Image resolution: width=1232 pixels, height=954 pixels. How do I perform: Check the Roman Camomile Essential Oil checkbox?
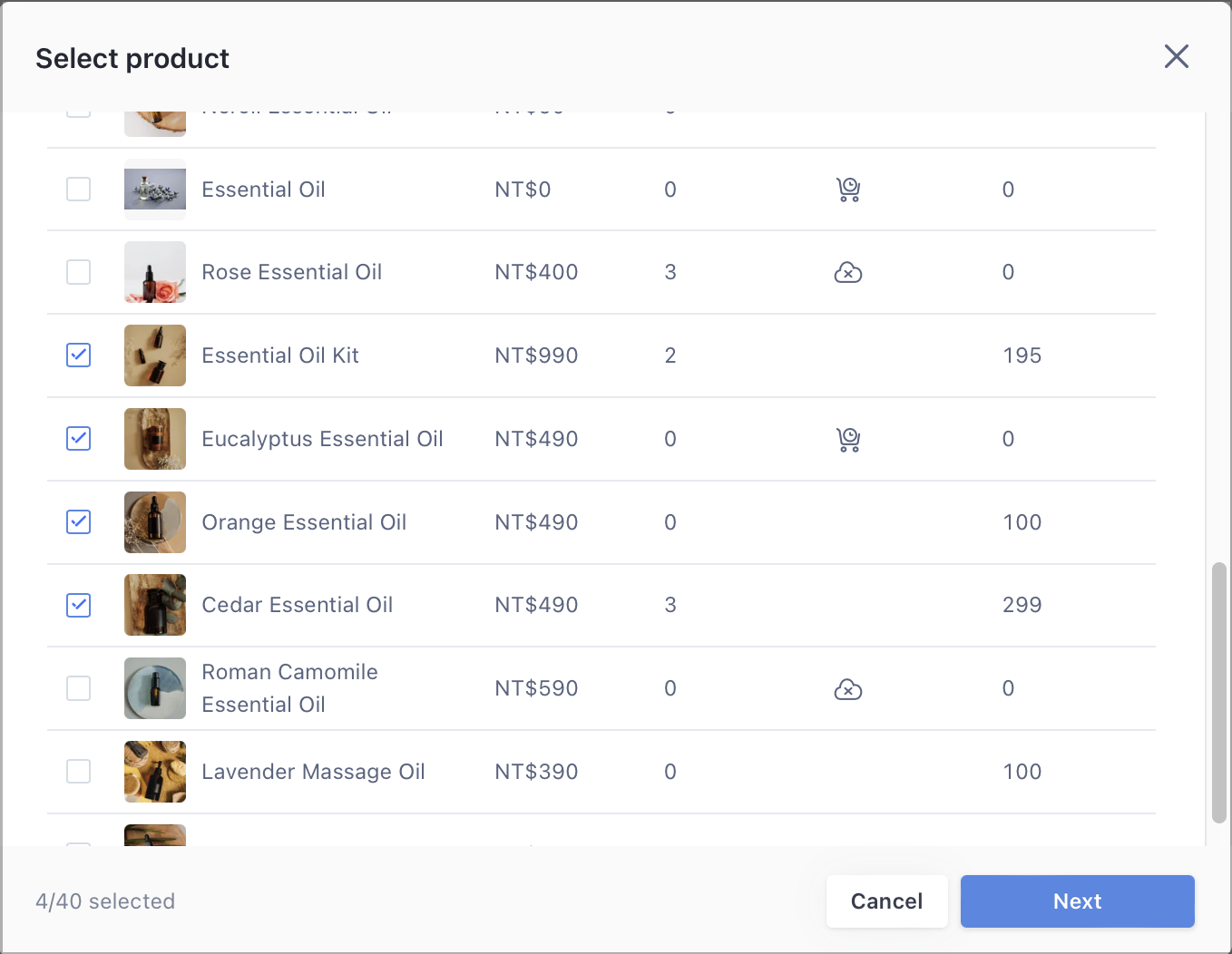79,688
